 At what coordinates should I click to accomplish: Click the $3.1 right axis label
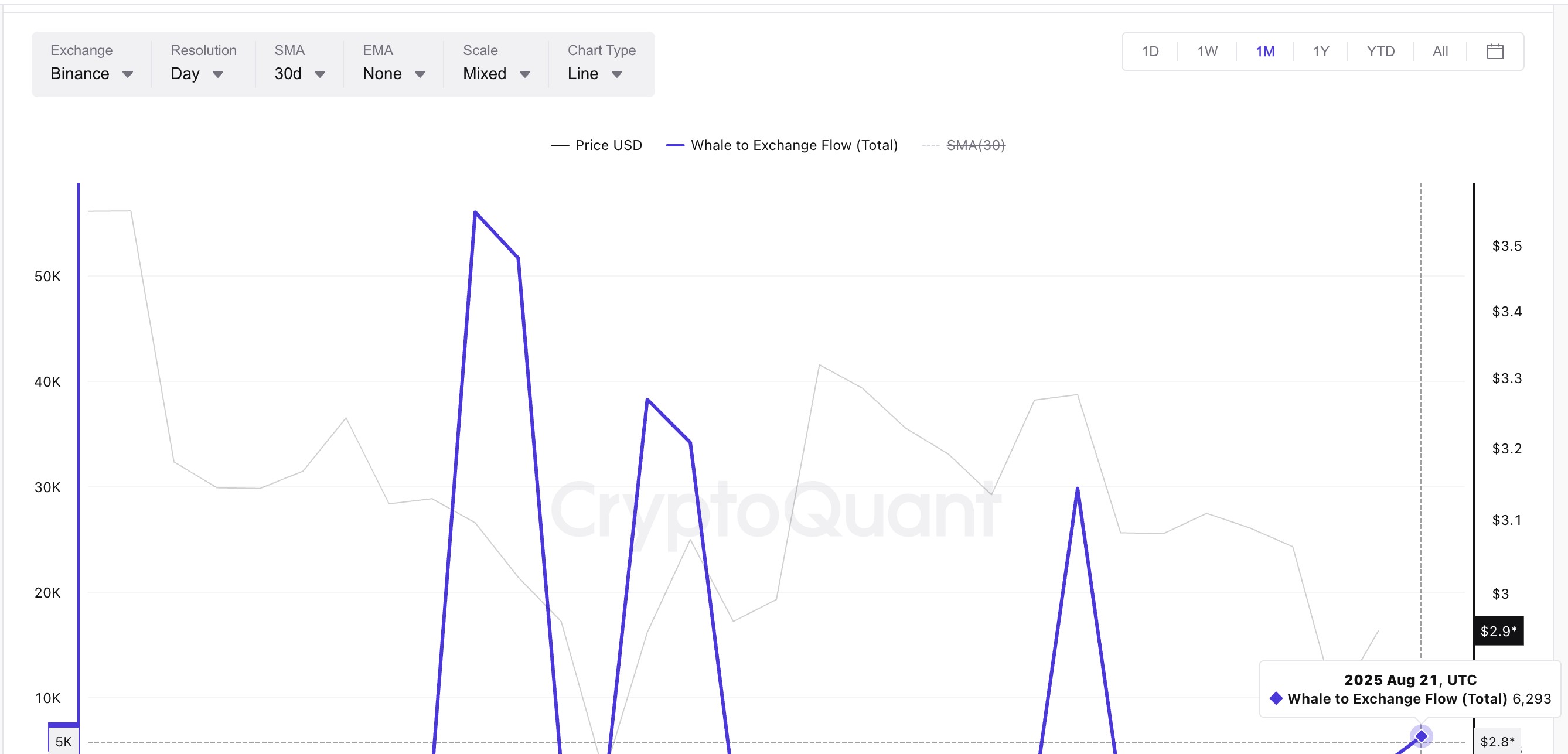click(1506, 520)
